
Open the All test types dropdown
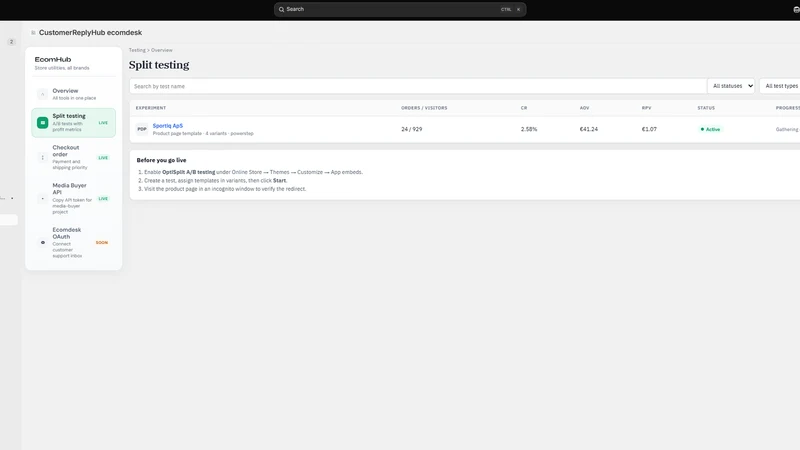(780, 86)
